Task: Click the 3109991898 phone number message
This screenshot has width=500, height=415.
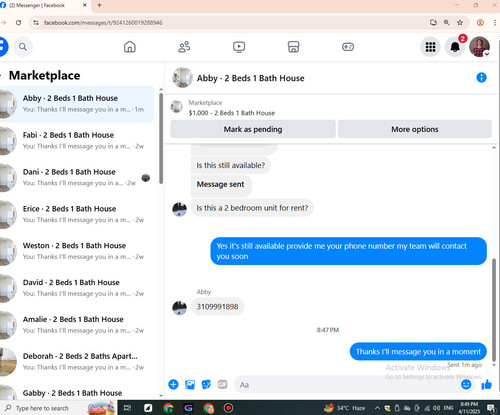Action: 217,306
